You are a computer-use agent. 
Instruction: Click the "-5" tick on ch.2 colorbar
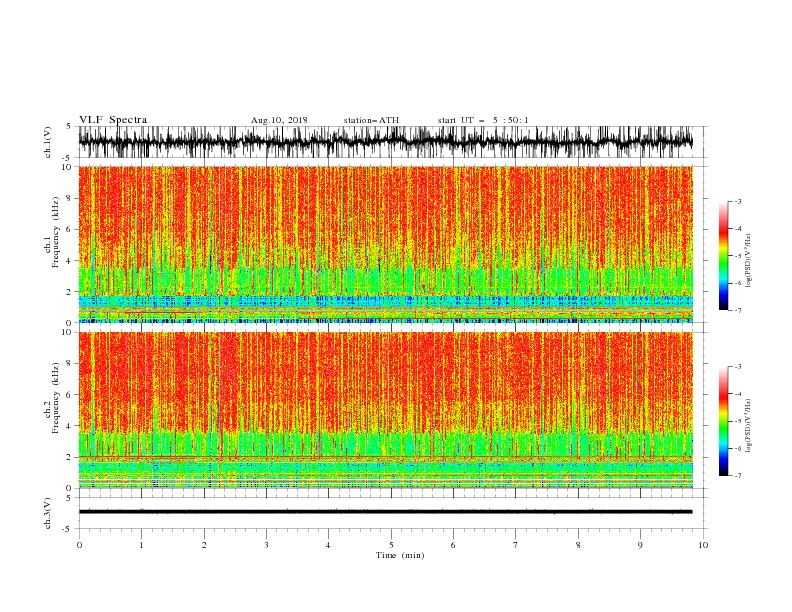[738, 421]
